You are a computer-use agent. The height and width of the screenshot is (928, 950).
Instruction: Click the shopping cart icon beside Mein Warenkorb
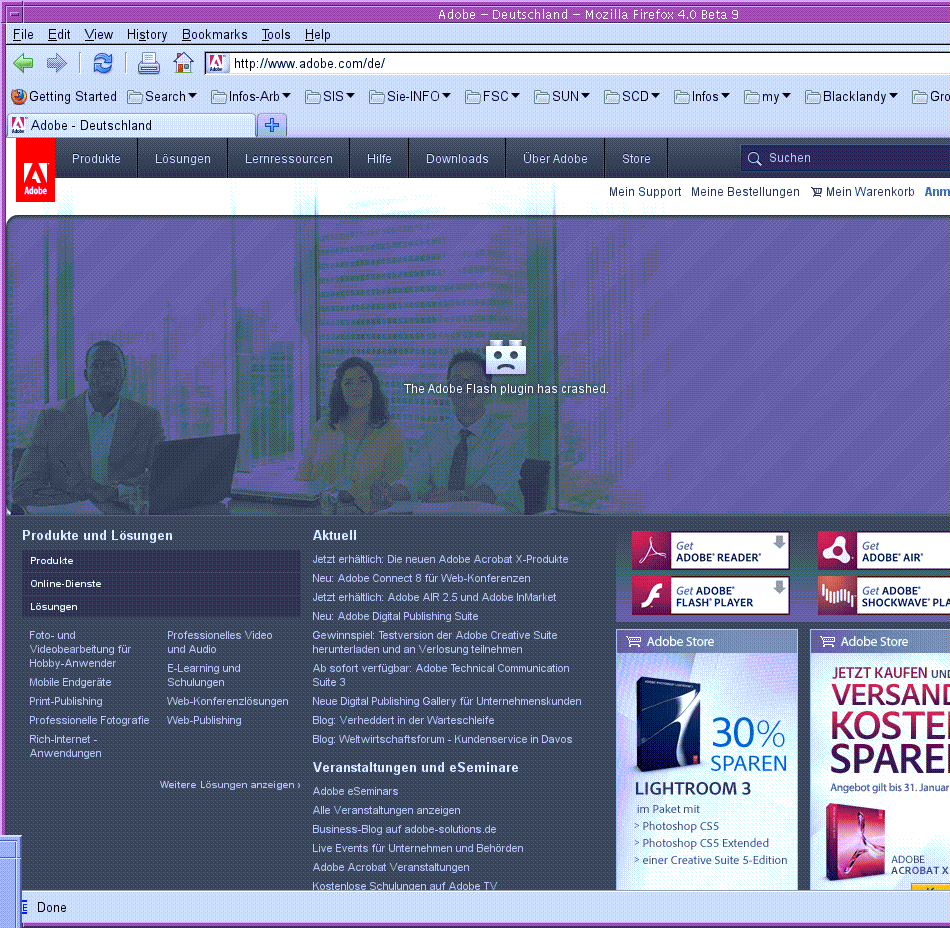(x=817, y=192)
